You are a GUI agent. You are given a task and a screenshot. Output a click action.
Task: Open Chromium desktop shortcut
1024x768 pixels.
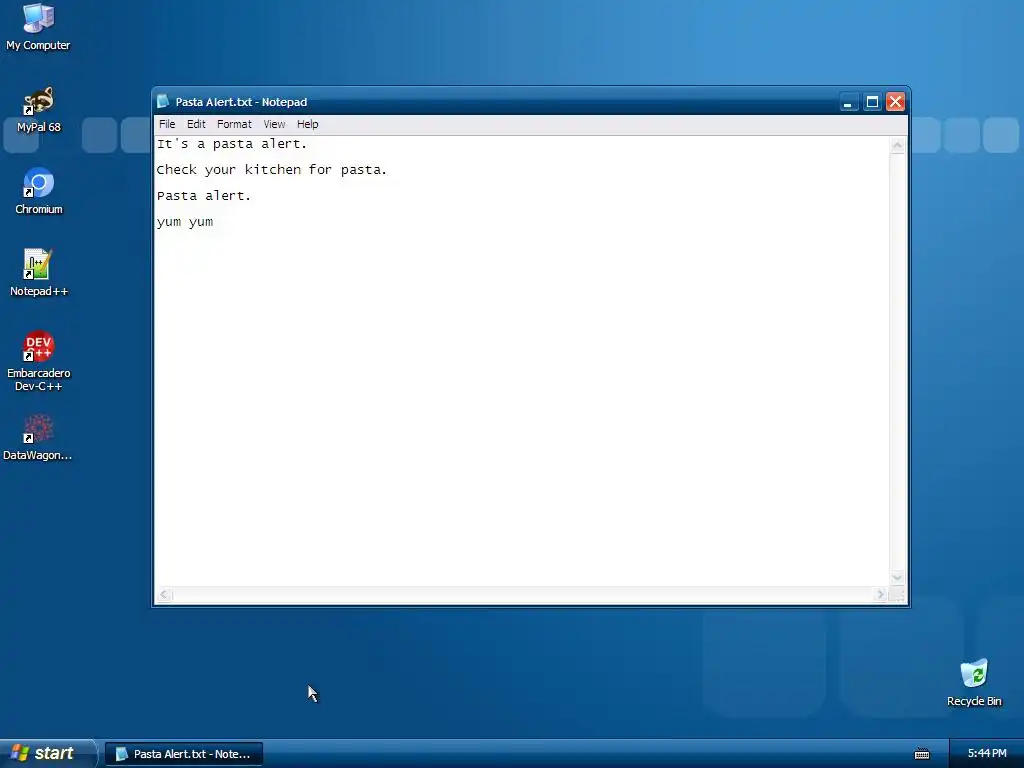[39, 191]
